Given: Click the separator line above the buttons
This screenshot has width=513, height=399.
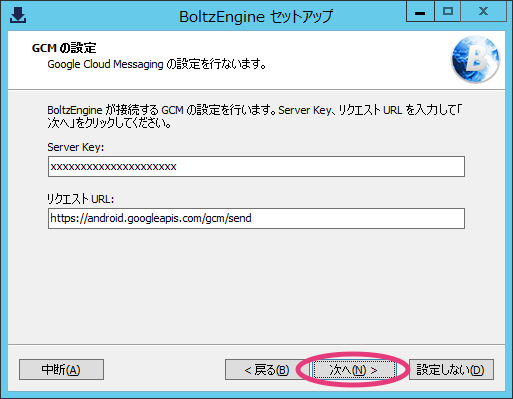Looking at the screenshot, I should click(x=256, y=344).
